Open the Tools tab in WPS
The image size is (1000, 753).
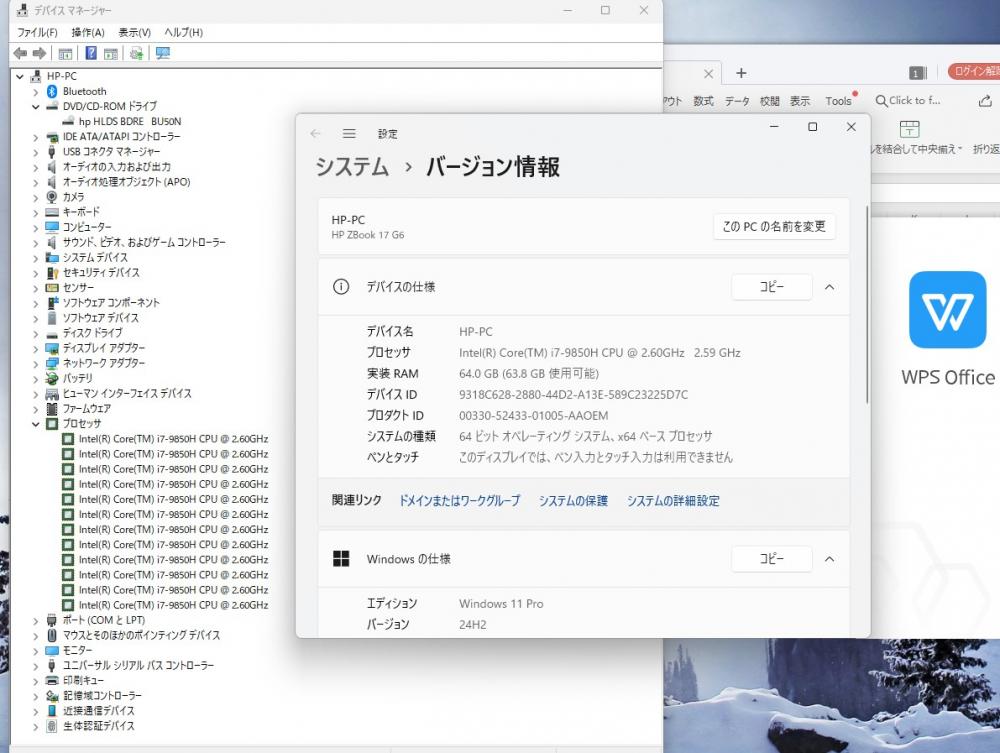pyautogui.click(x=838, y=101)
